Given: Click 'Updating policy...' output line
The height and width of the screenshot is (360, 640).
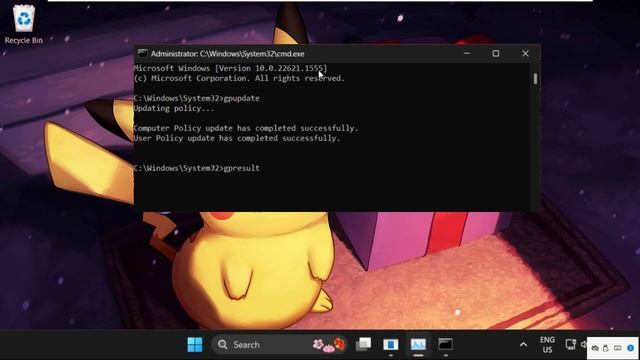Looking at the screenshot, I should coord(174,109).
